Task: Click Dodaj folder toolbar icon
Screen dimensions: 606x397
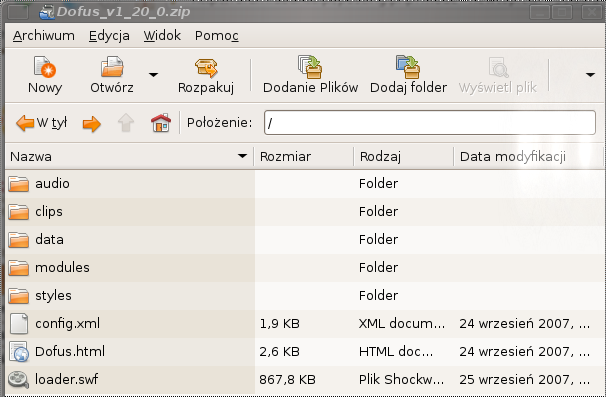Action: (408, 67)
